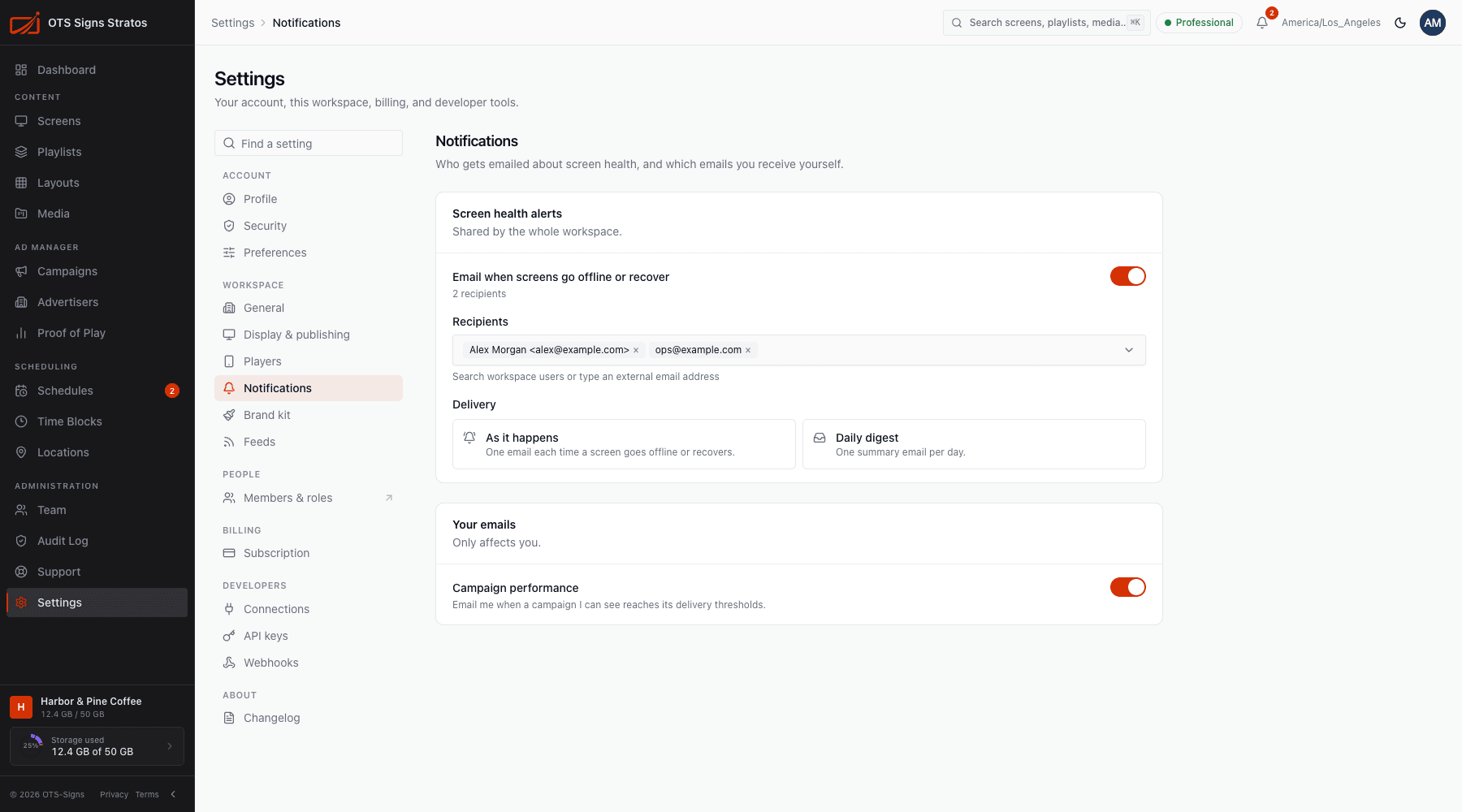
Task: Click the Security shield icon
Action: [229, 226]
